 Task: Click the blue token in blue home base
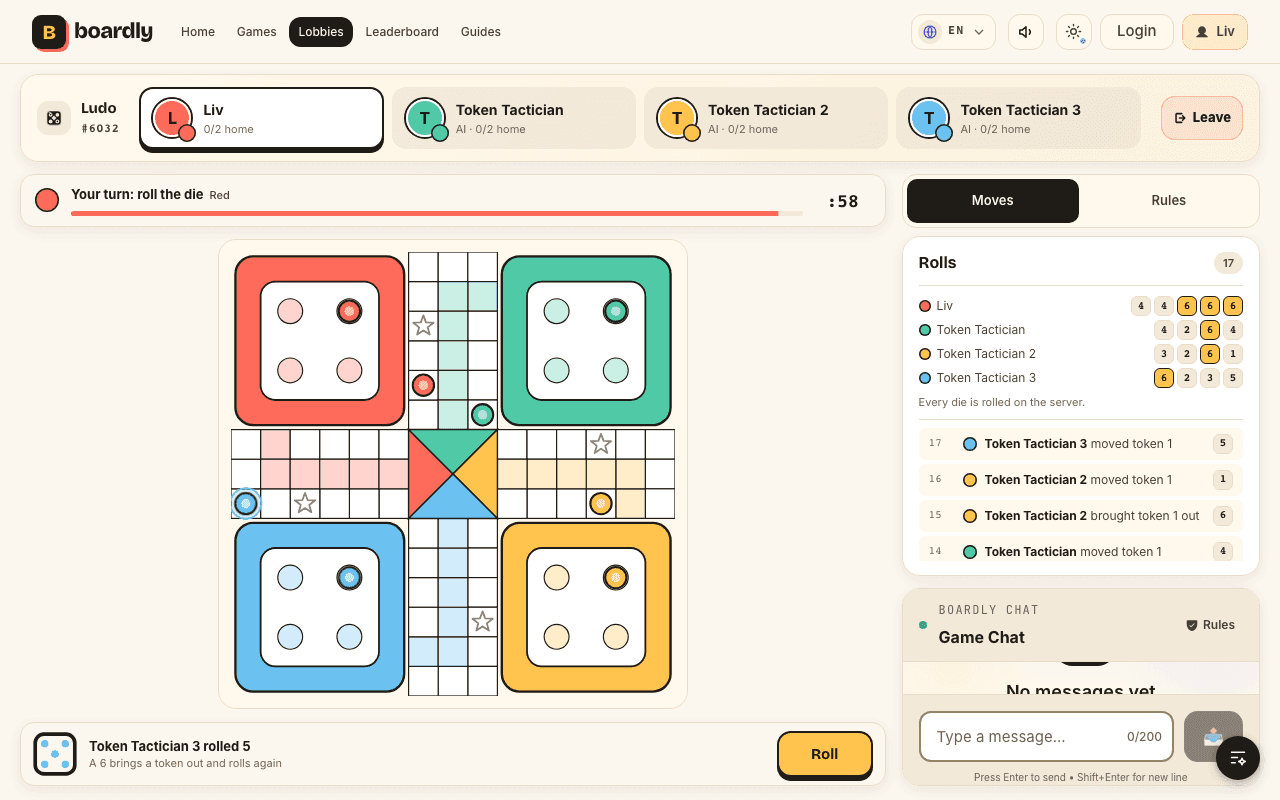(349, 577)
